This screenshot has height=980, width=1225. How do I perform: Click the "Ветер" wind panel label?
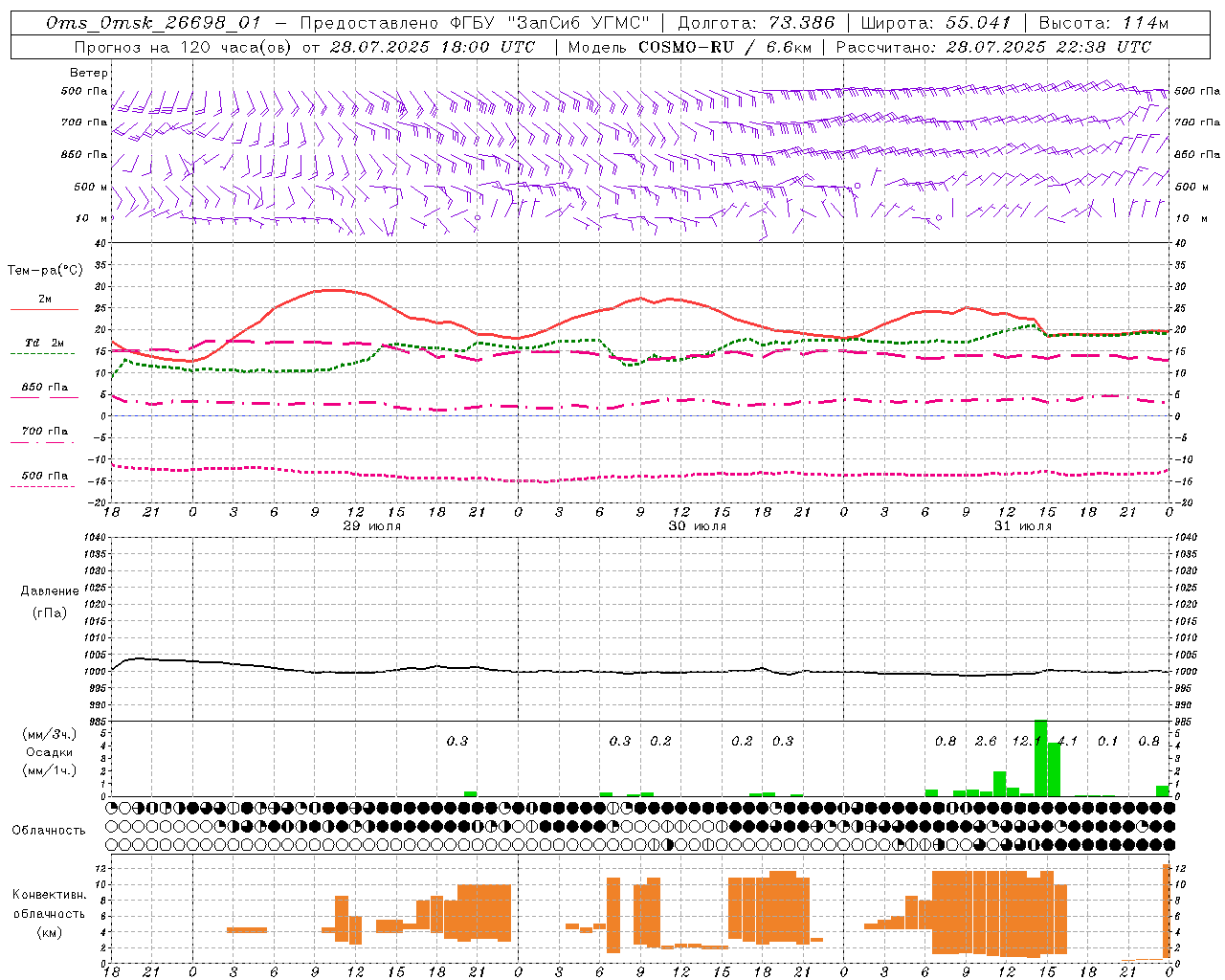pyautogui.click(x=89, y=73)
